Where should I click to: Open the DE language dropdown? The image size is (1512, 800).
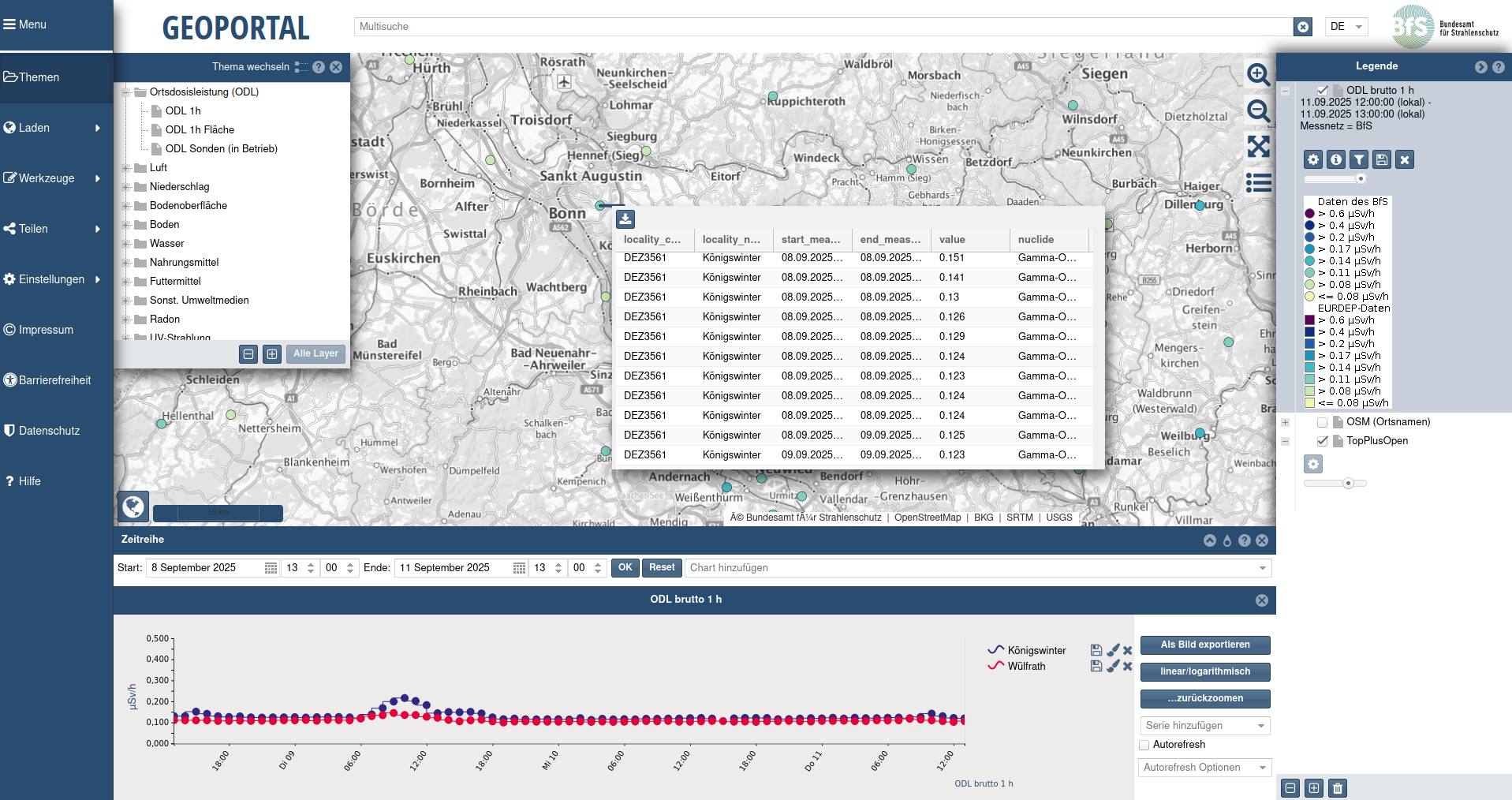[x=1346, y=27]
